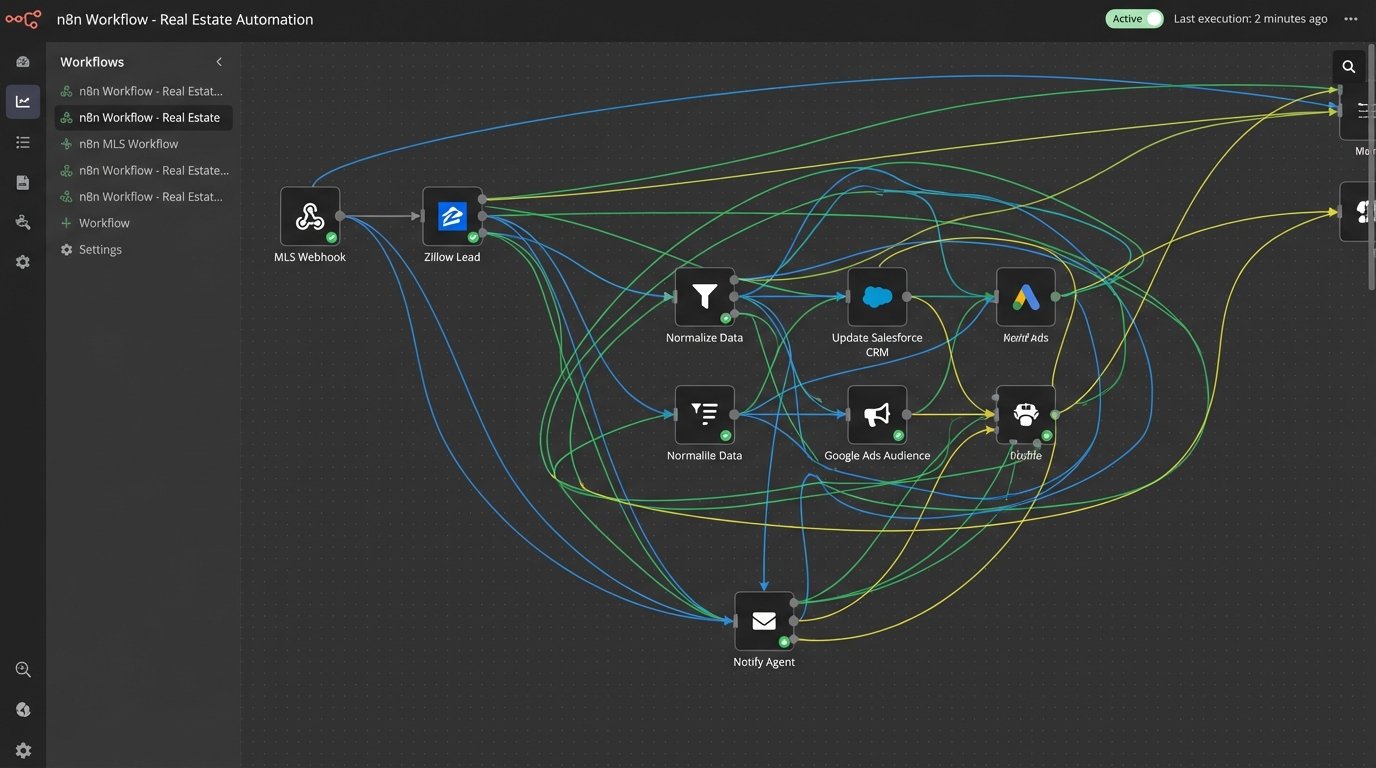Toggle the Active workflow switch
1376x768 pixels.
click(x=1134, y=19)
